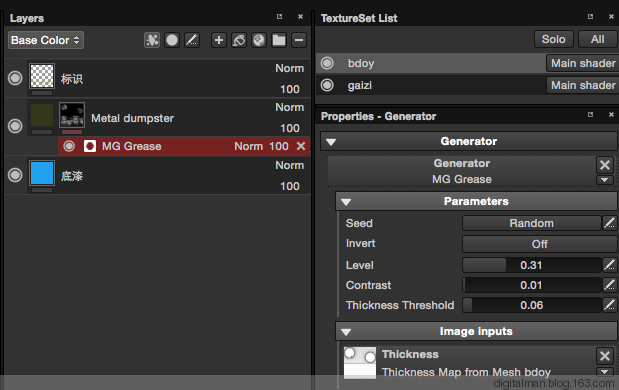Change blend mode Norm of 底漆 layer
The width and height of the screenshot is (619, 390).
[x=289, y=165]
